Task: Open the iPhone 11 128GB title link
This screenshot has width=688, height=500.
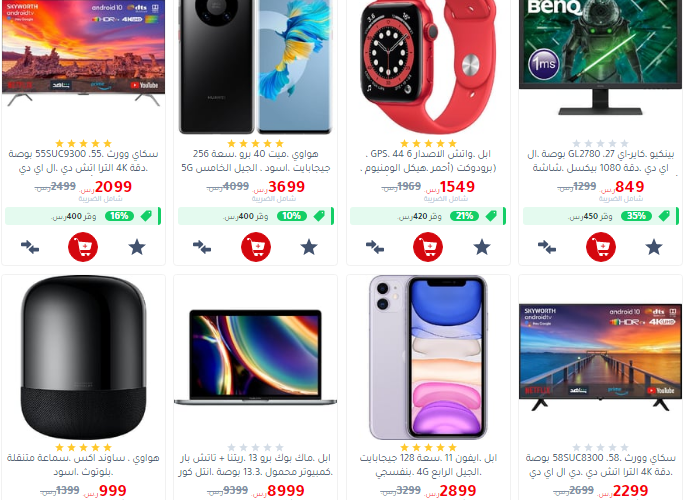Action: (428, 465)
